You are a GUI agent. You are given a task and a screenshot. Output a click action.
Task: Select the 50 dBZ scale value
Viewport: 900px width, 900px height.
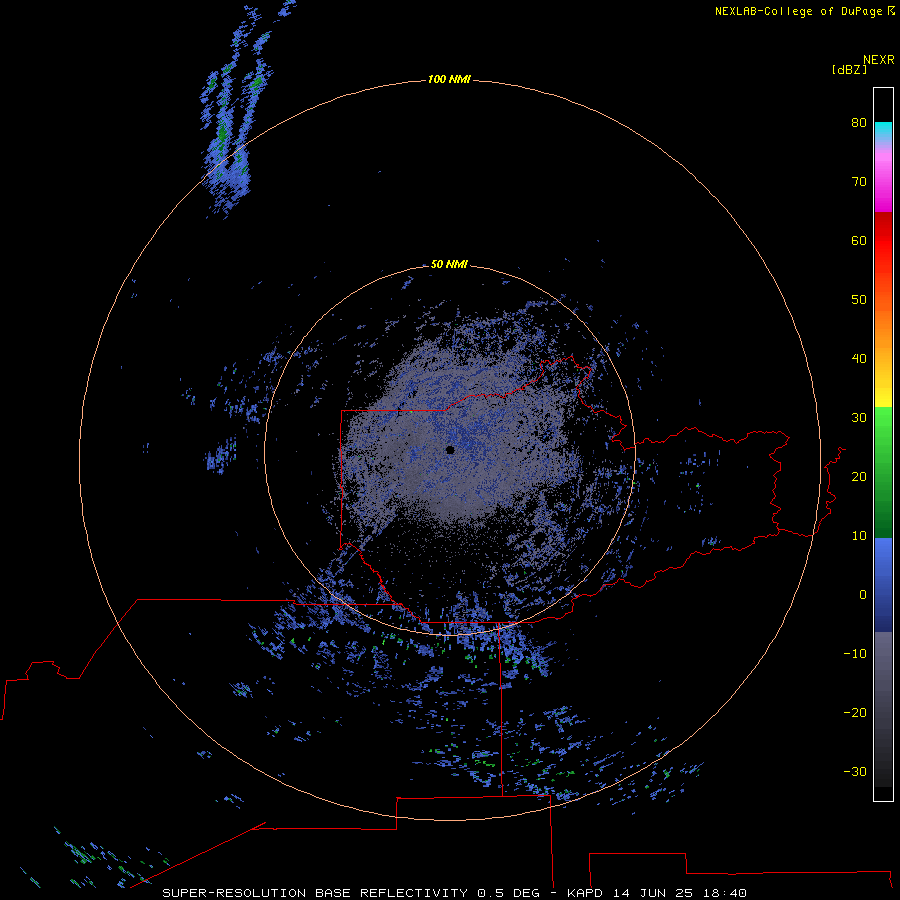859,300
